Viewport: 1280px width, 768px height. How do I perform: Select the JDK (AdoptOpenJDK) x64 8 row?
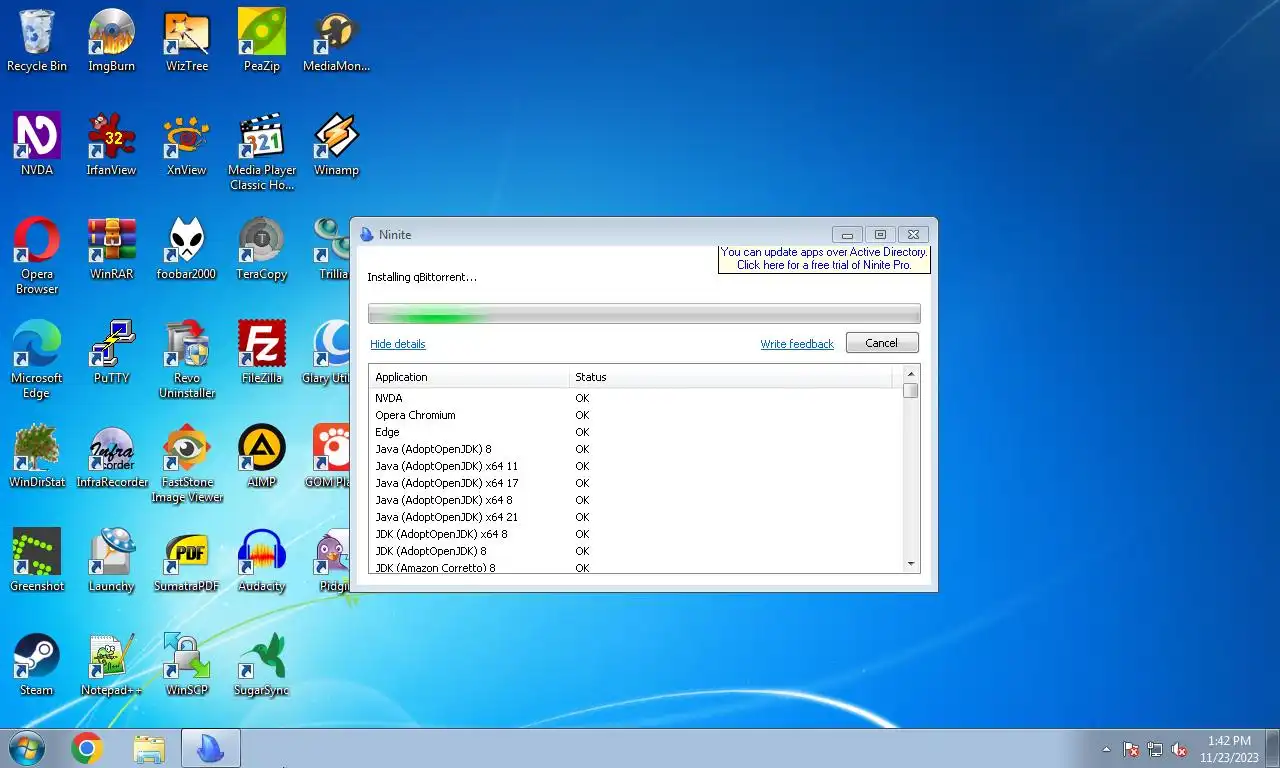[x=635, y=534]
